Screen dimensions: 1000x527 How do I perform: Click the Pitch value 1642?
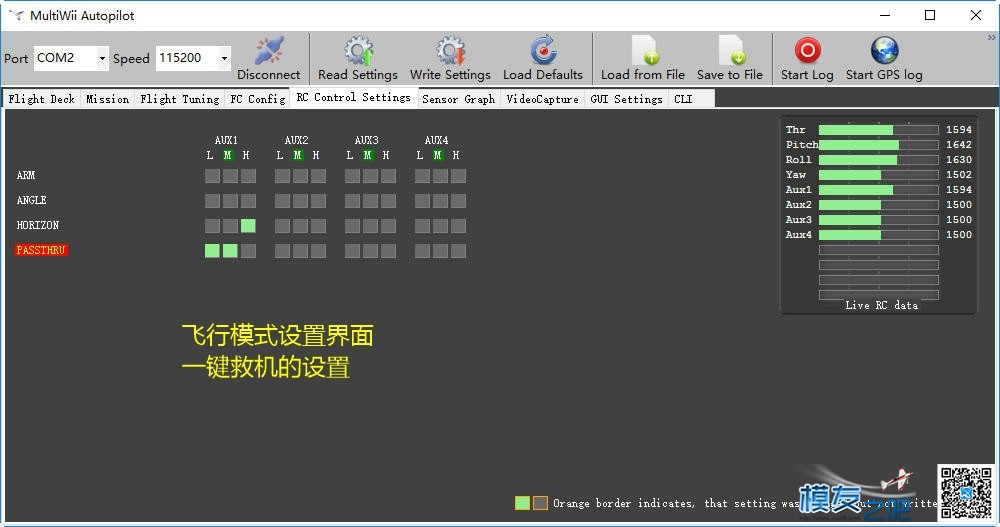click(x=959, y=145)
